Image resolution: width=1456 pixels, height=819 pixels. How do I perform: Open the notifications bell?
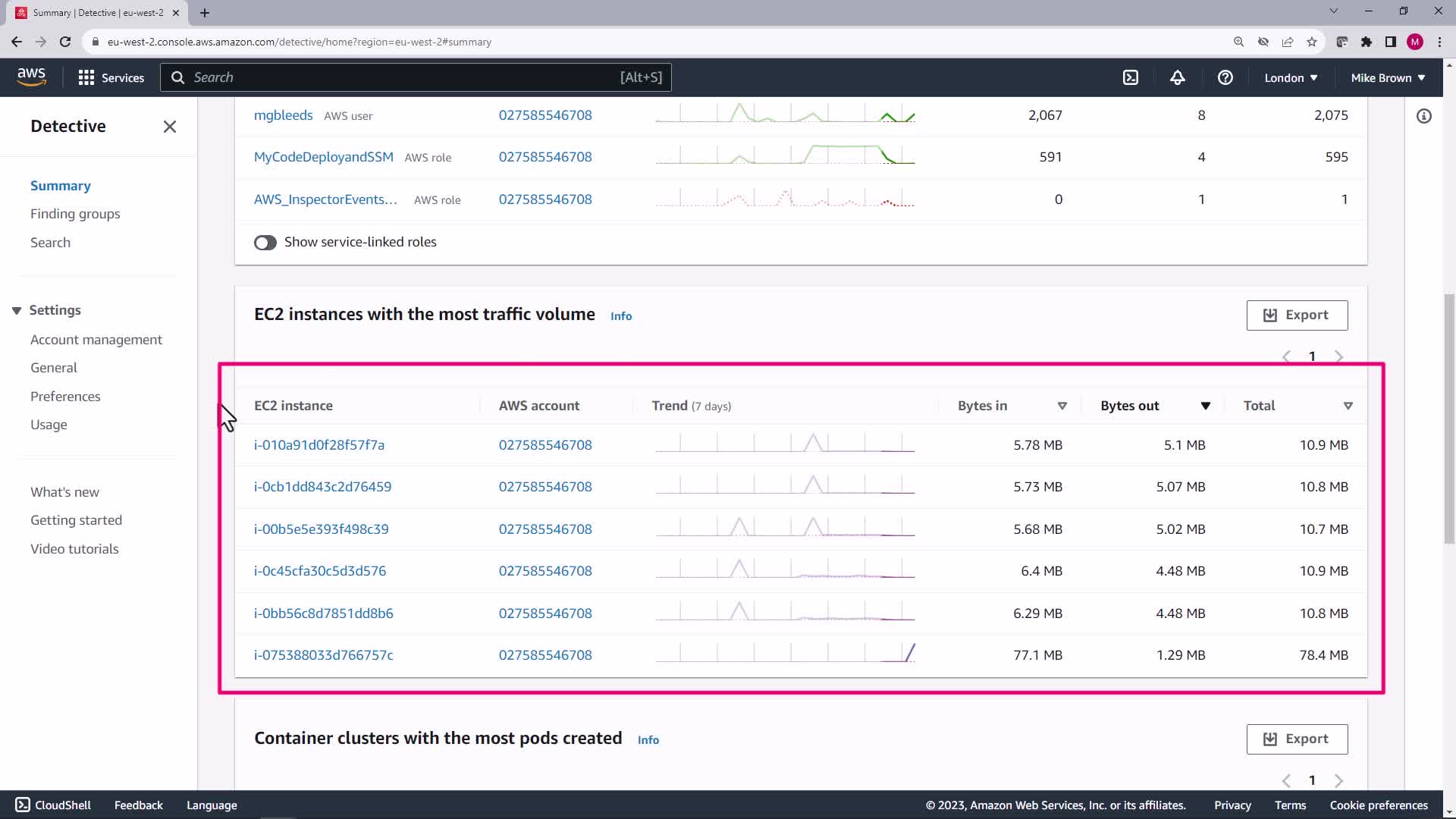[x=1177, y=77]
